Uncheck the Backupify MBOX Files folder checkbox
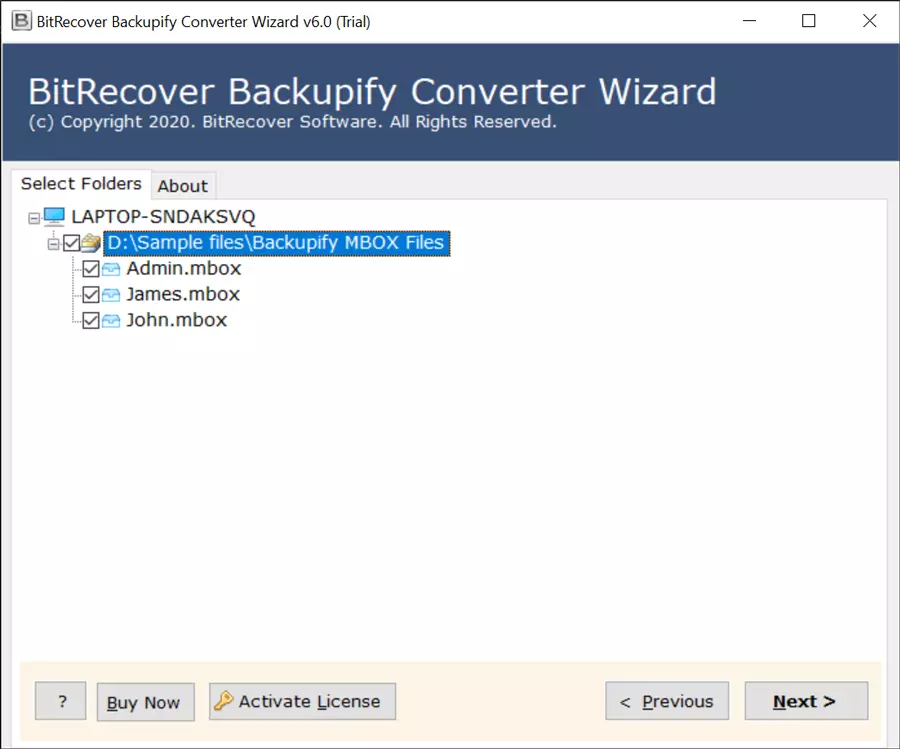Screen dimensions: 900x749 72,243
